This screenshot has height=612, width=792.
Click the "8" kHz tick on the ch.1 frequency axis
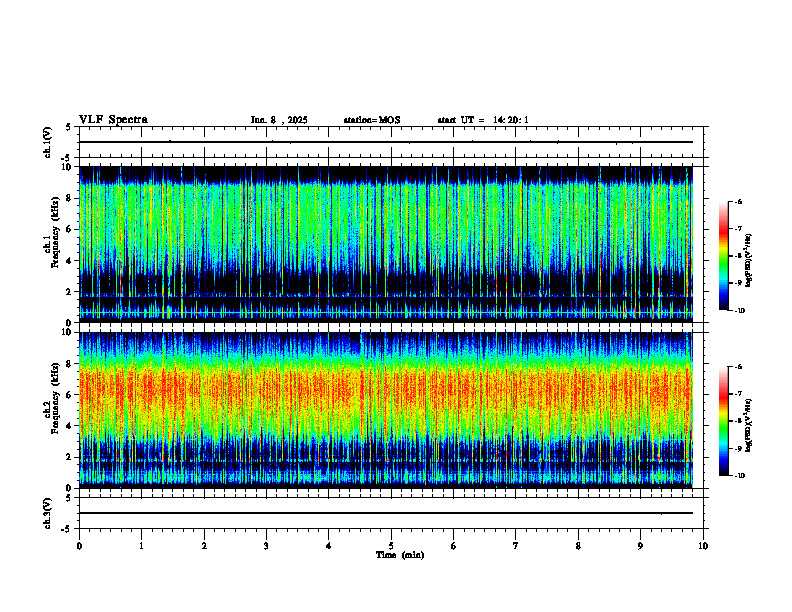(70, 198)
